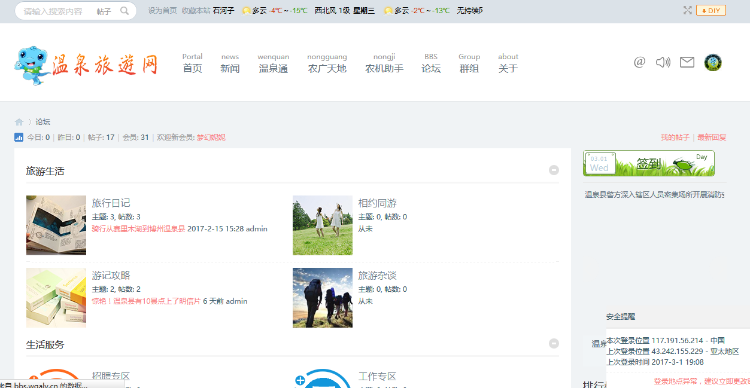Viewport: 750px width, 388px height.
Task: Click the 旅游杂谈 forum thumbnail
Action: pyautogui.click(x=323, y=298)
